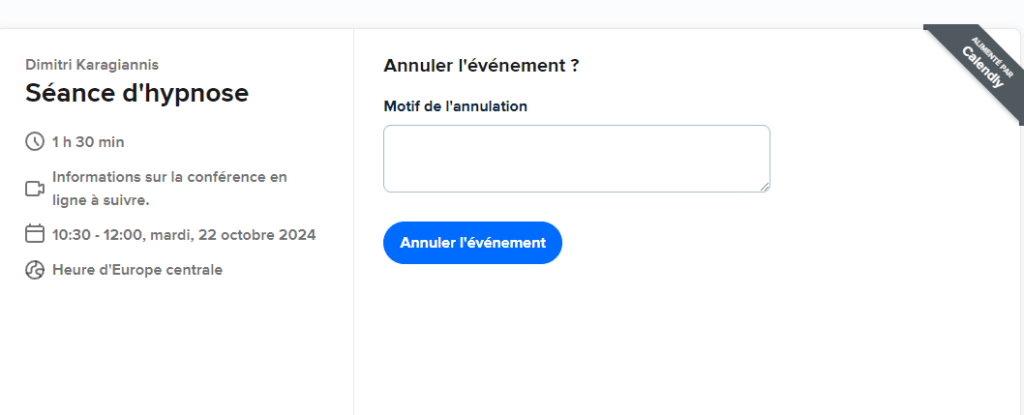Image resolution: width=1024 pixels, height=415 pixels.
Task: Click the 22 octobre 2024 date text
Action: pyautogui.click(x=257, y=235)
